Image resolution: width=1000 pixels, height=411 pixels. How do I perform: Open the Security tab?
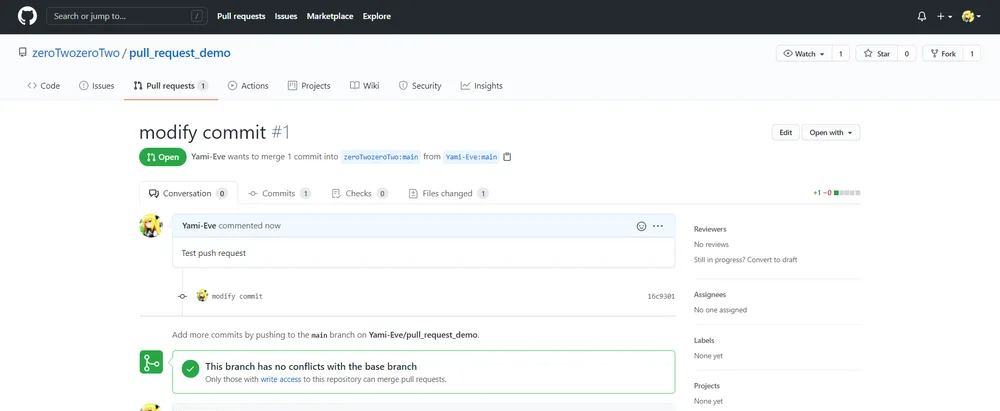pos(420,86)
